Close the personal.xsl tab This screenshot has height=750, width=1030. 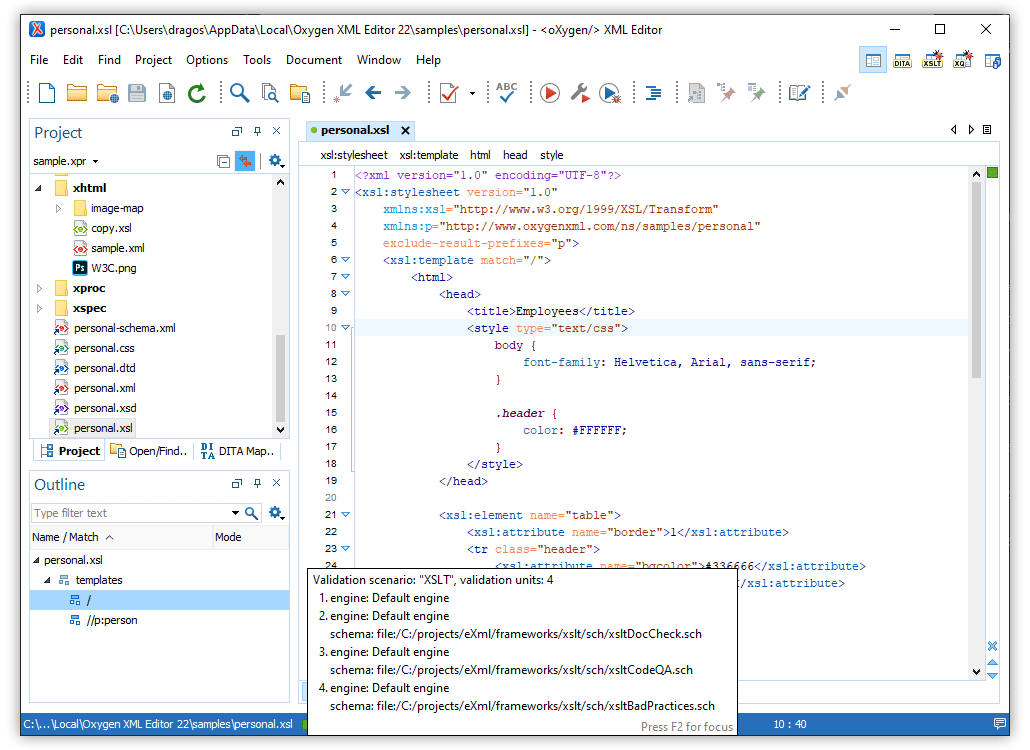405,131
